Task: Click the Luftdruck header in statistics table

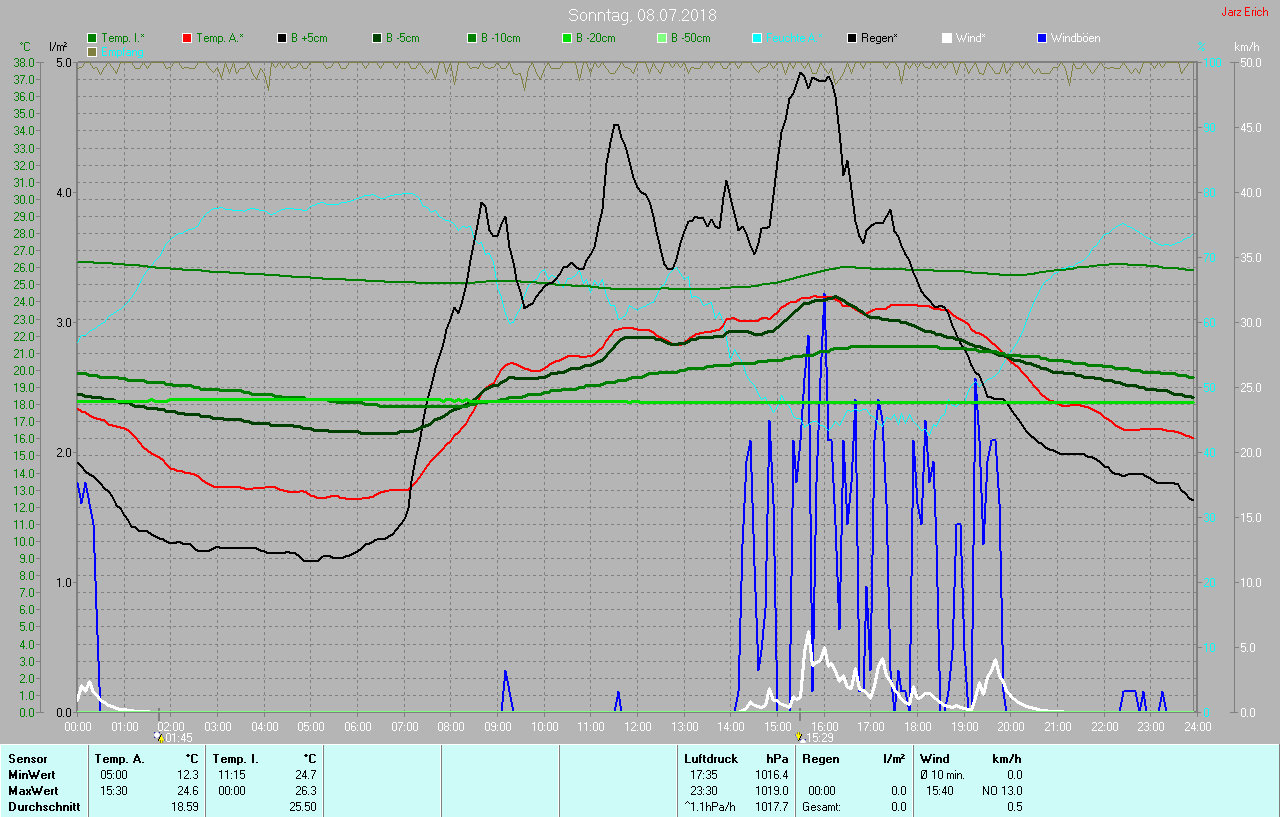Action: [710, 759]
